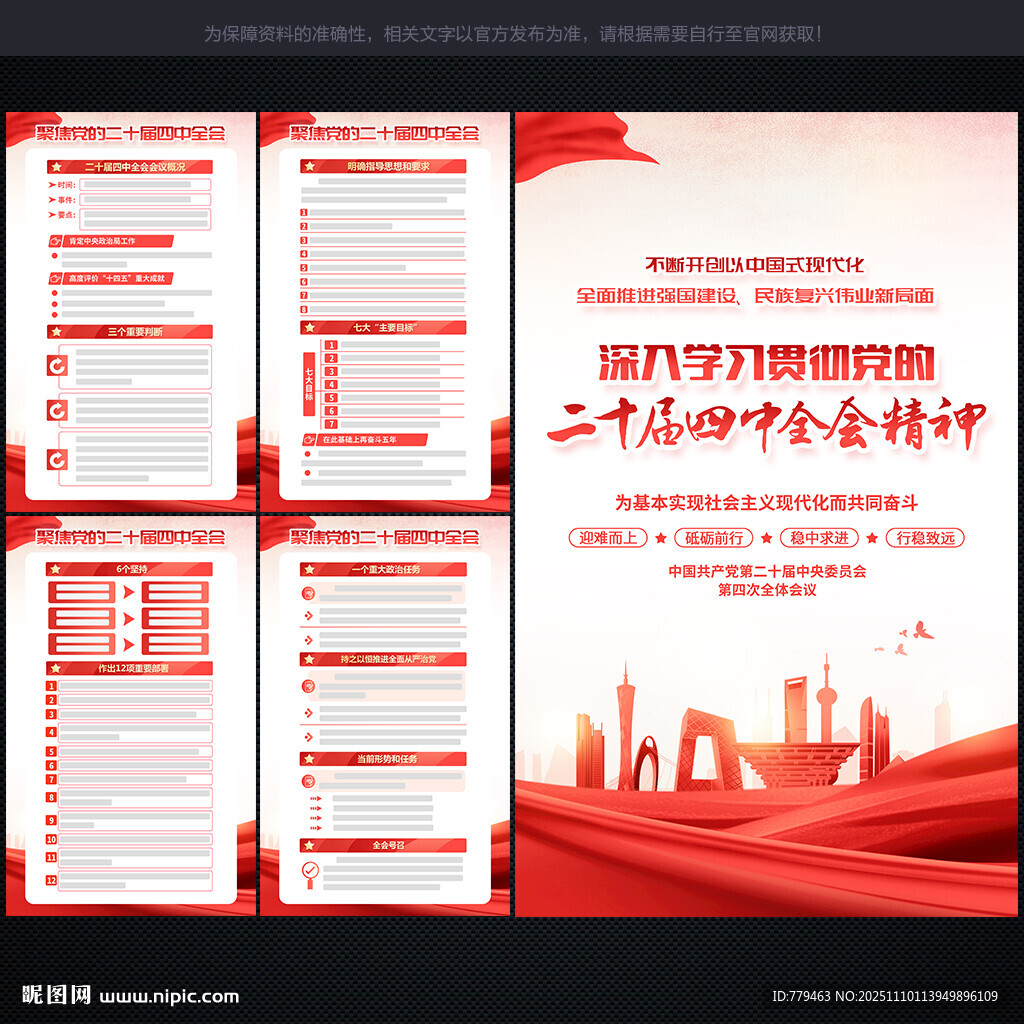Click the topmost circular arrow icon under 三个重要判断

57,365
